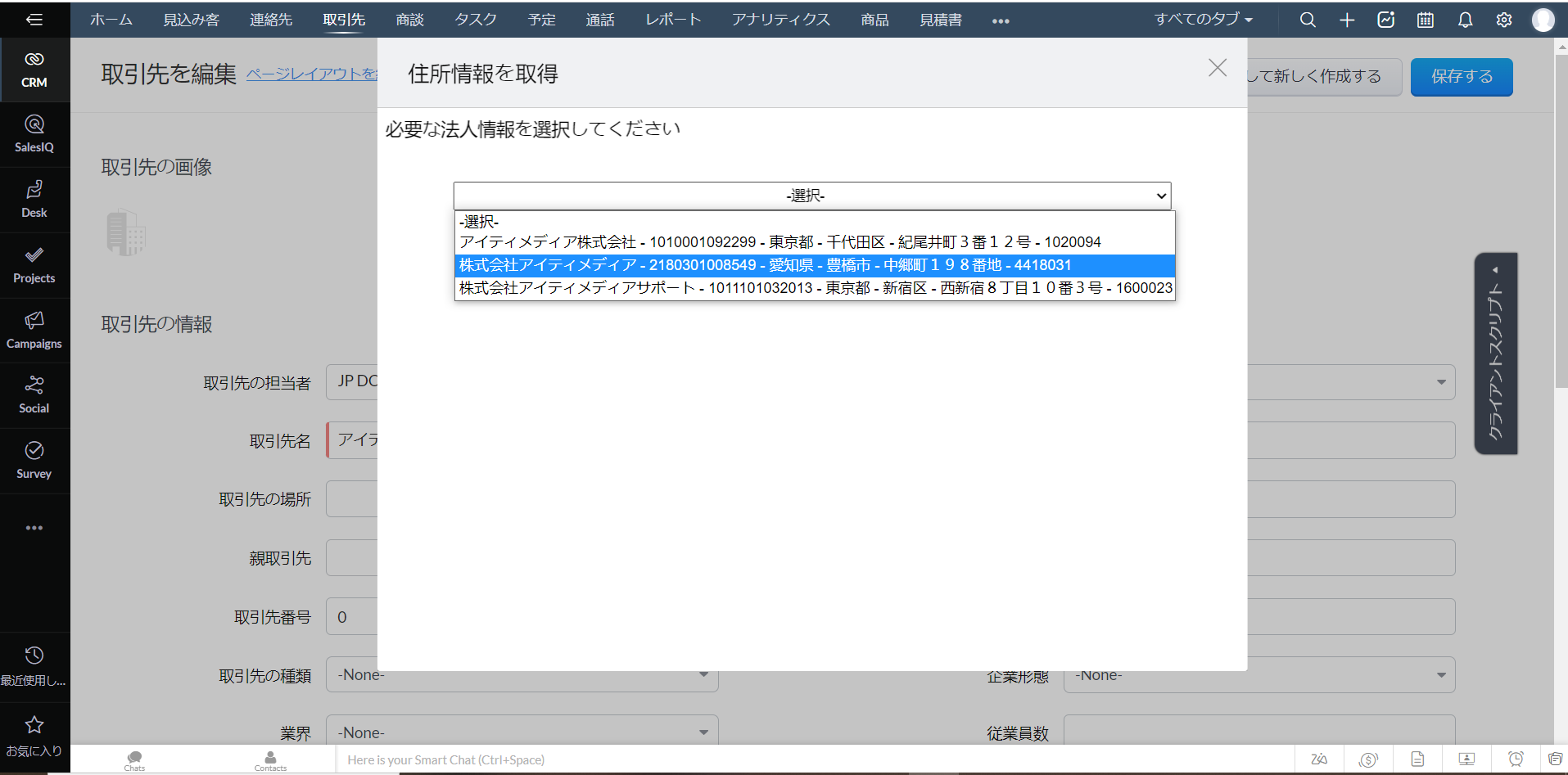Click the alarm clock icon in bottom bar
Image resolution: width=1568 pixels, height=775 pixels.
click(1516, 759)
